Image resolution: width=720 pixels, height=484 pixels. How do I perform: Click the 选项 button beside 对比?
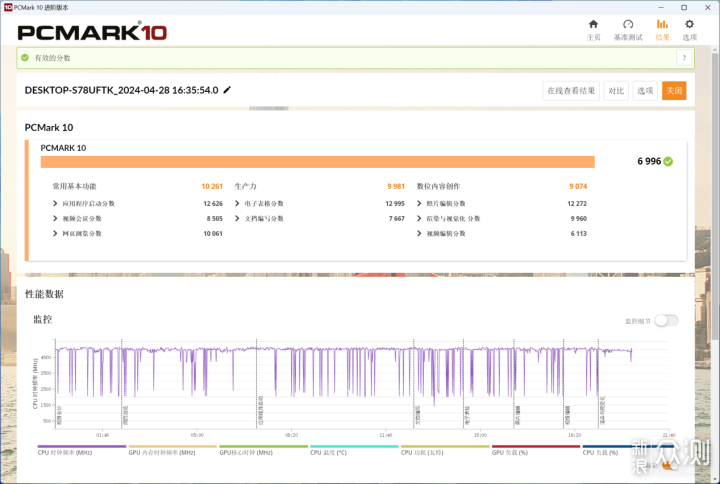tap(645, 91)
